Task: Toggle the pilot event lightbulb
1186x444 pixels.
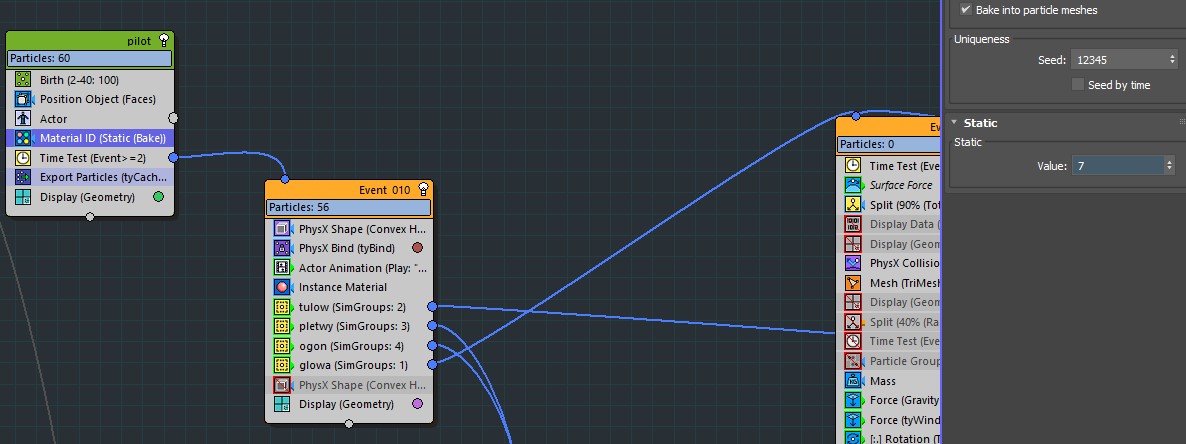Action: point(164,41)
